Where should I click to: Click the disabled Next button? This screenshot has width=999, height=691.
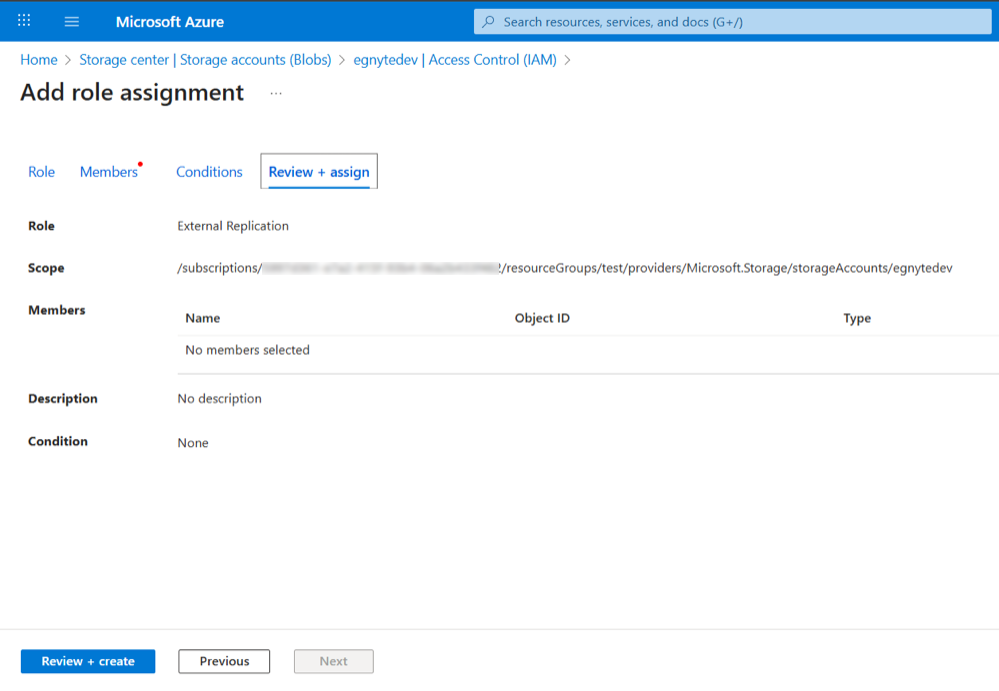tap(333, 661)
